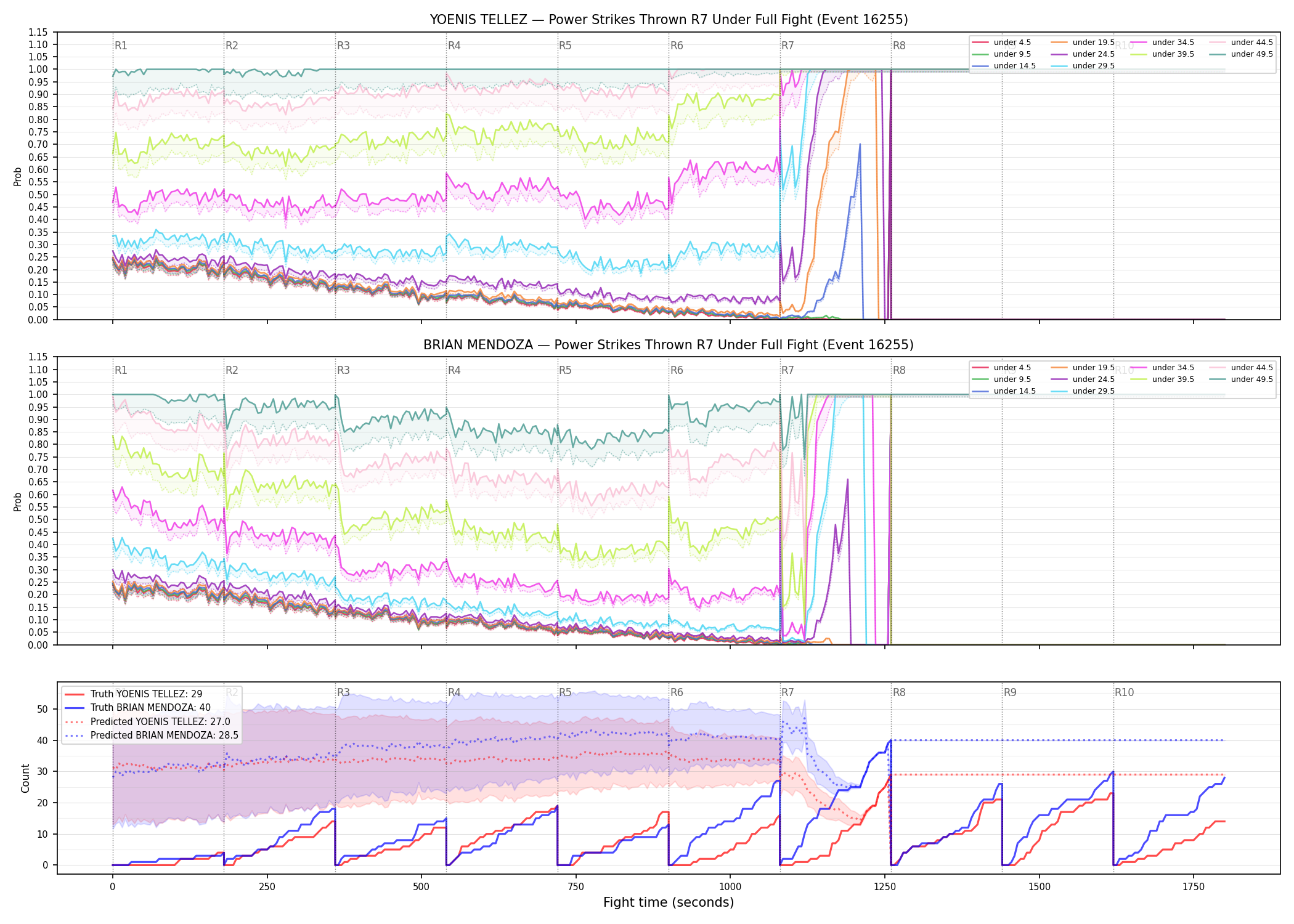Select the R4 round marker in the Tellez chart
Screen dimensions: 1294x924
(x=454, y=46)
